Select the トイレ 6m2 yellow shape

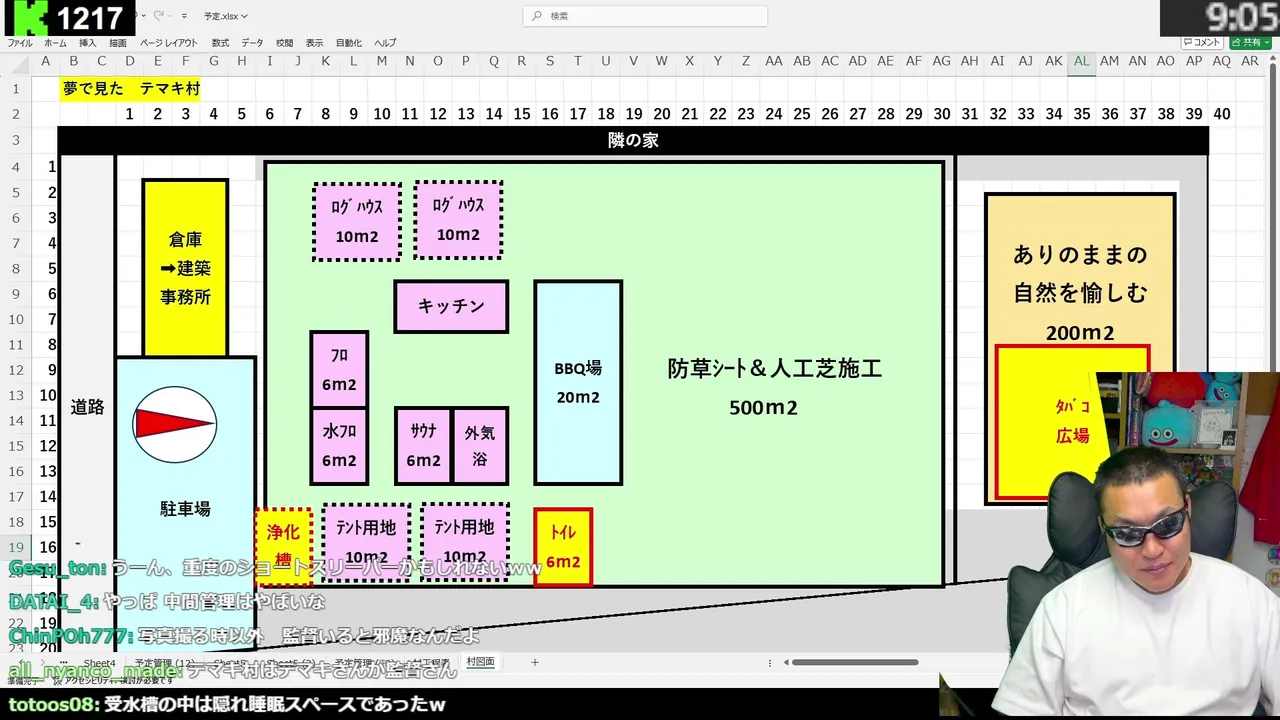563,547
